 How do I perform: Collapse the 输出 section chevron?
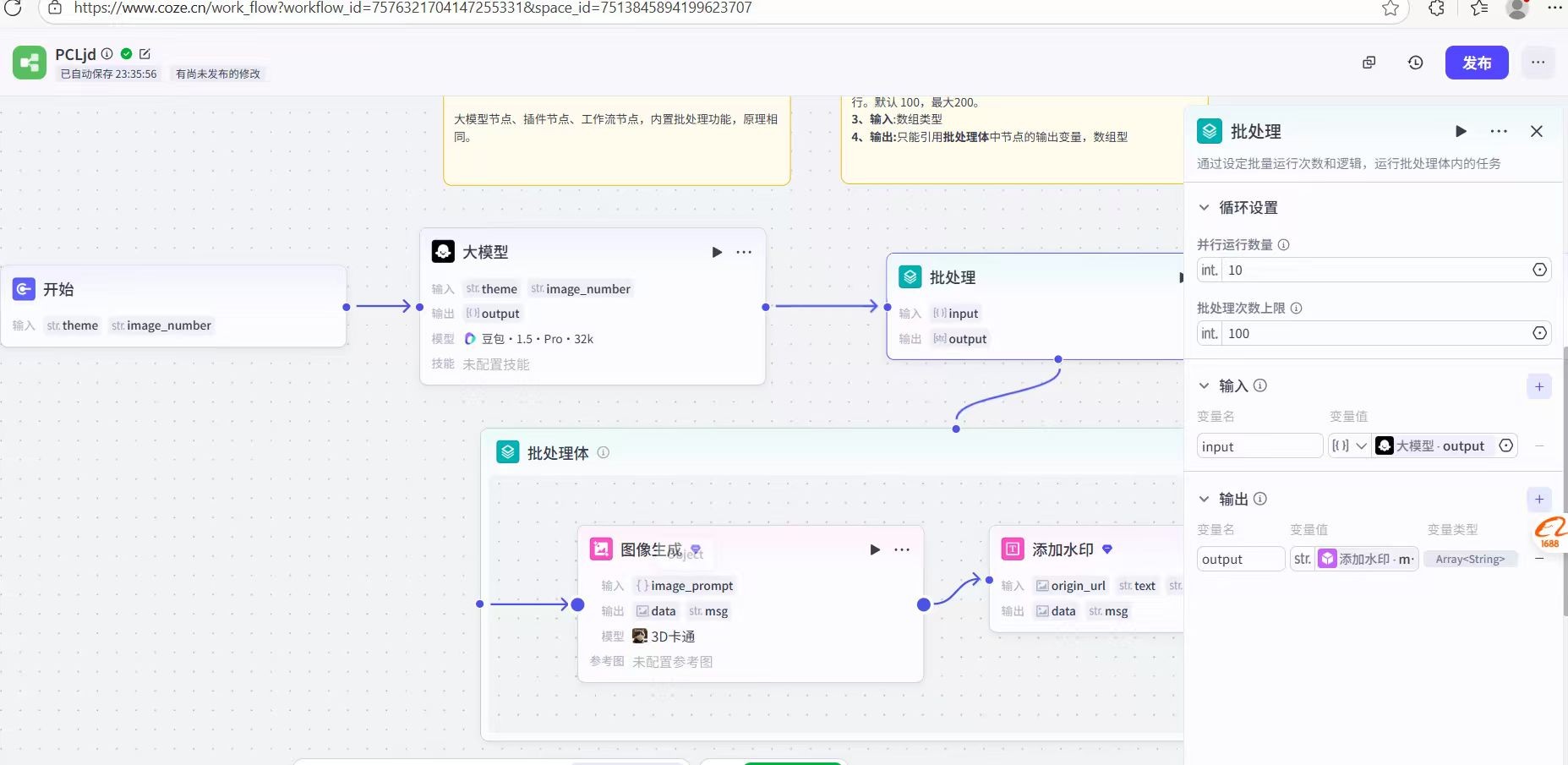click(1205, 500)
